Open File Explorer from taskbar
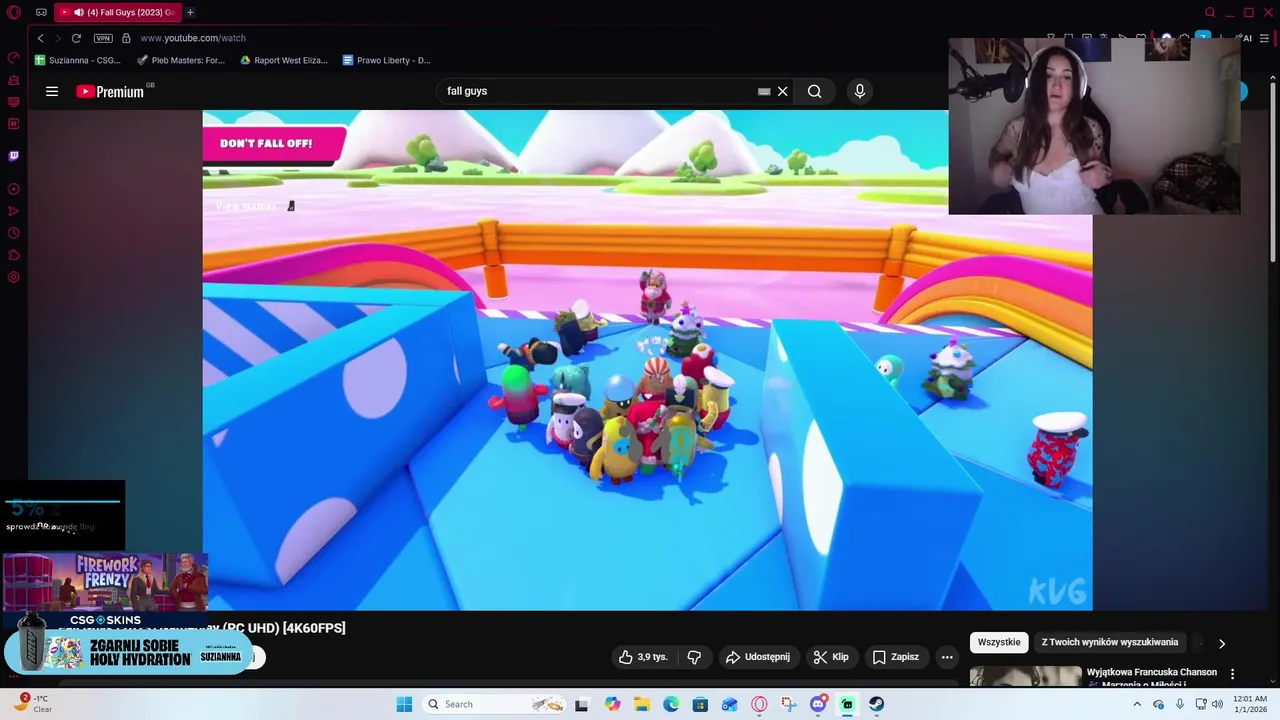 tap(641, 704)
